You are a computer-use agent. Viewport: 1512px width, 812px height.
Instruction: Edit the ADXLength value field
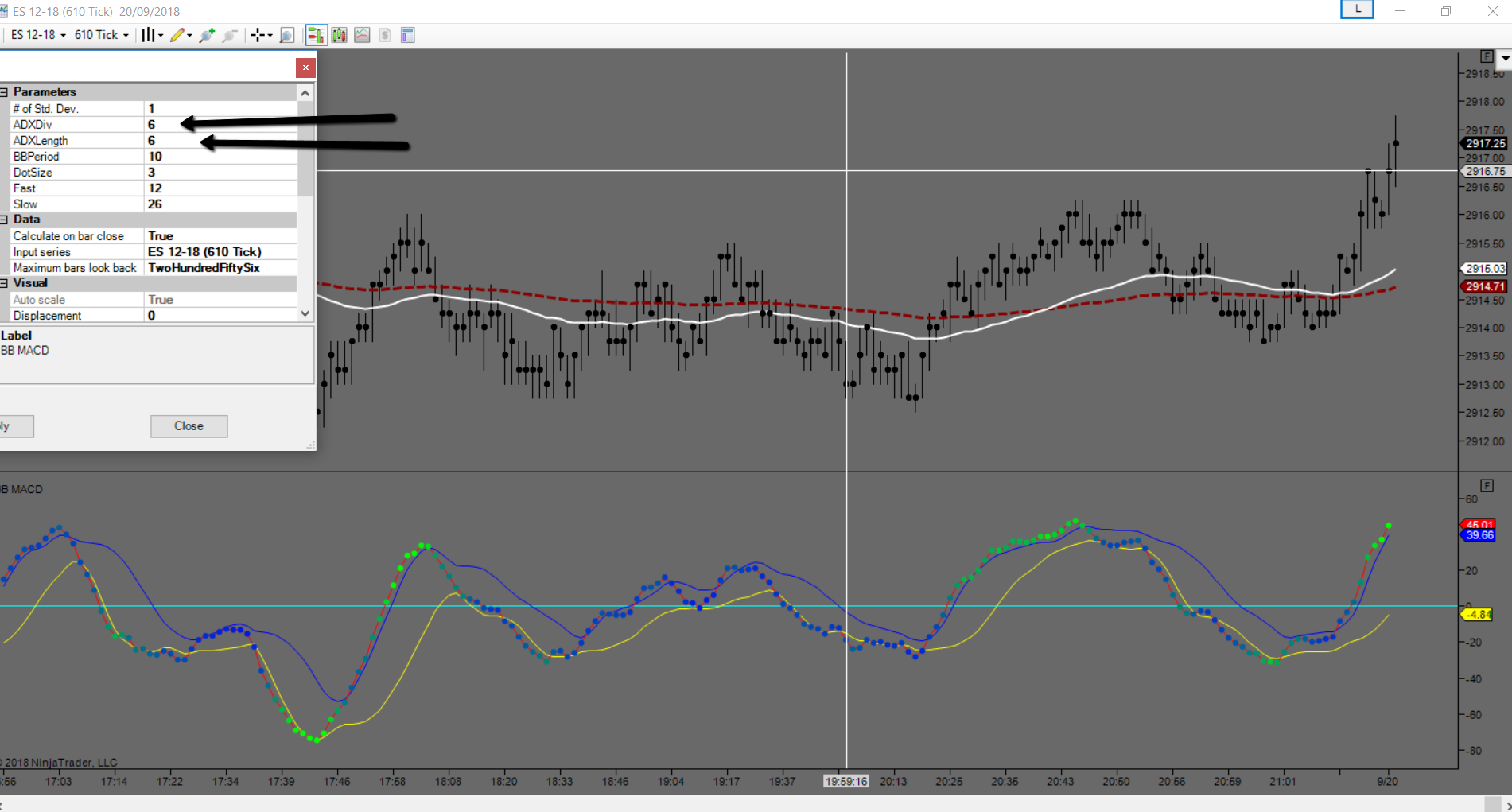pyautogui.click(x=220, y=140)
